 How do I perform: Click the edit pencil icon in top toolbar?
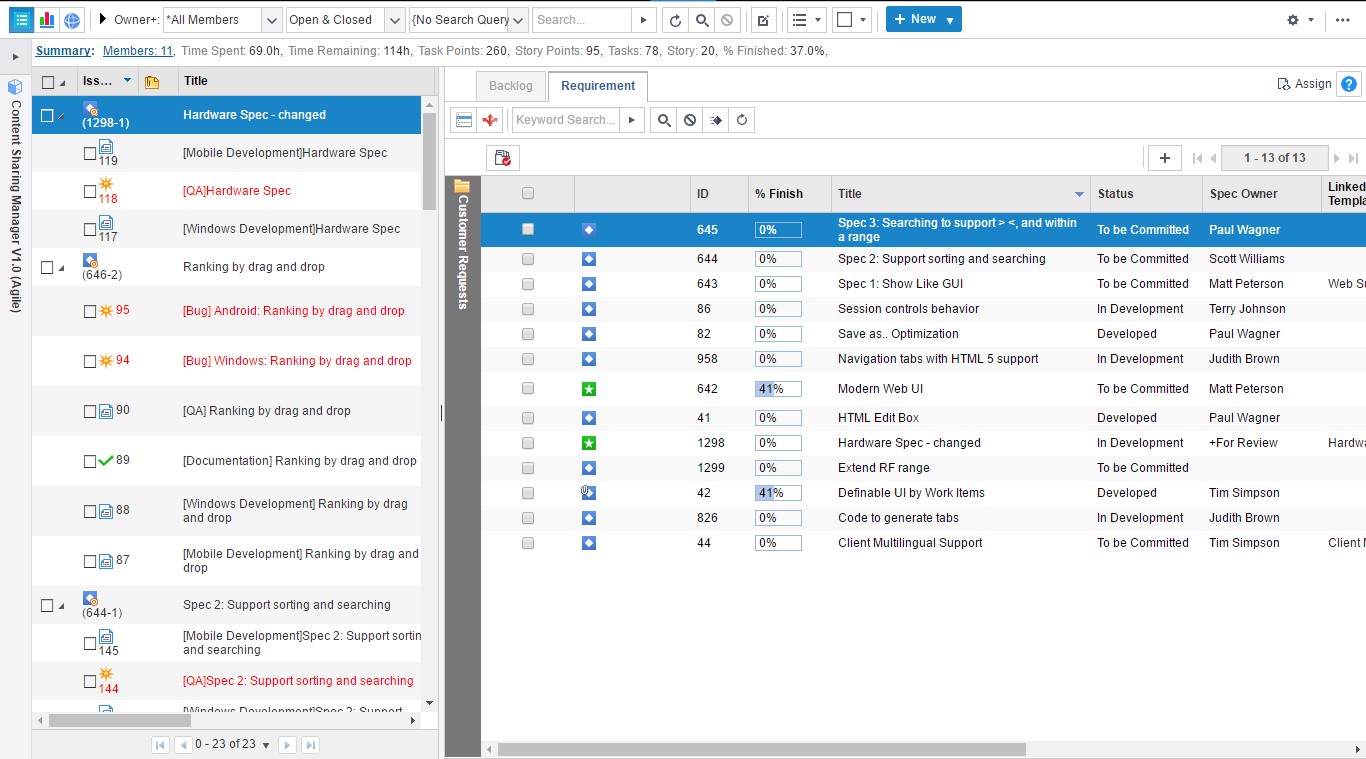pos(763,20)
